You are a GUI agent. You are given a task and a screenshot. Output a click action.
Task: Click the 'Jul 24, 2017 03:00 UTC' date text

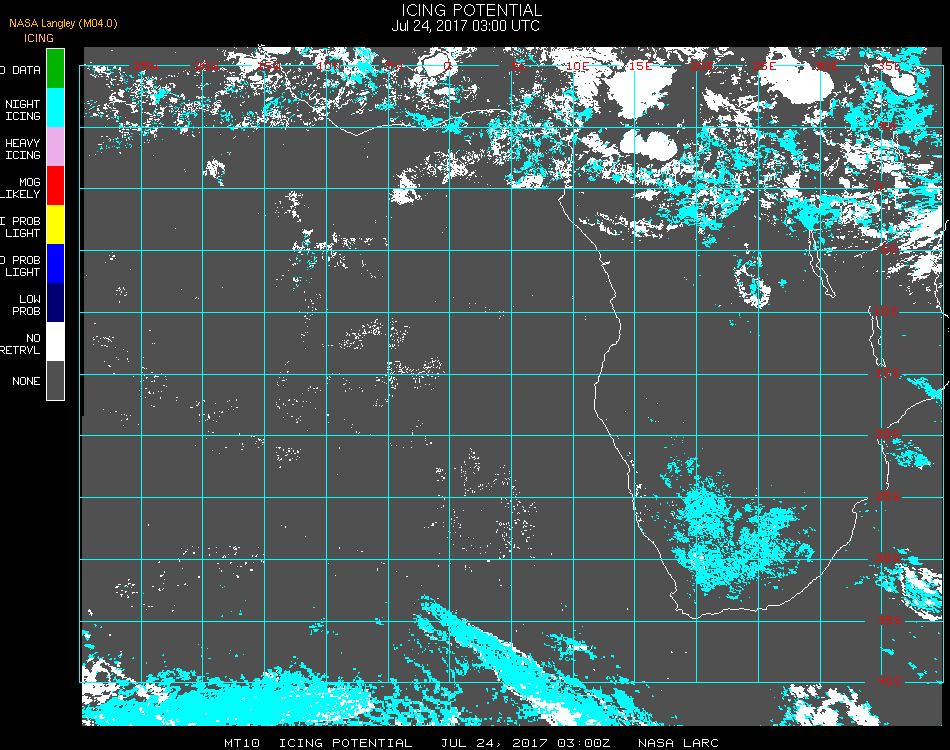tap(465, 26)
